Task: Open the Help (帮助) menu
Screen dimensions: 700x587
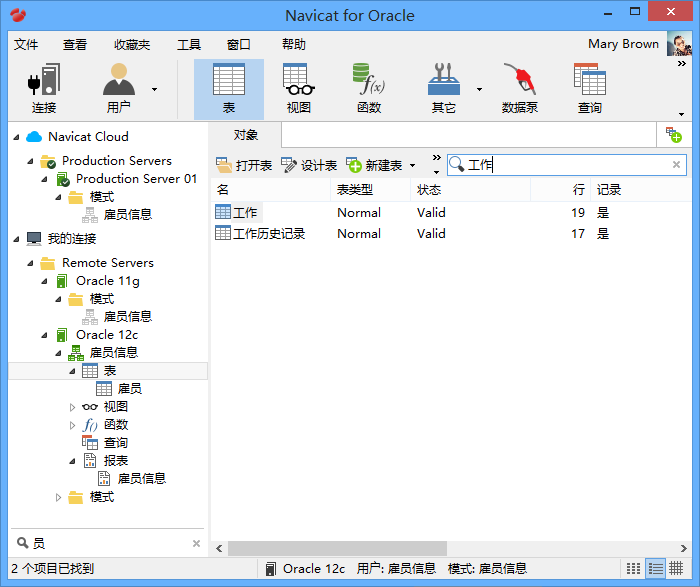Action: coord(294,44)
